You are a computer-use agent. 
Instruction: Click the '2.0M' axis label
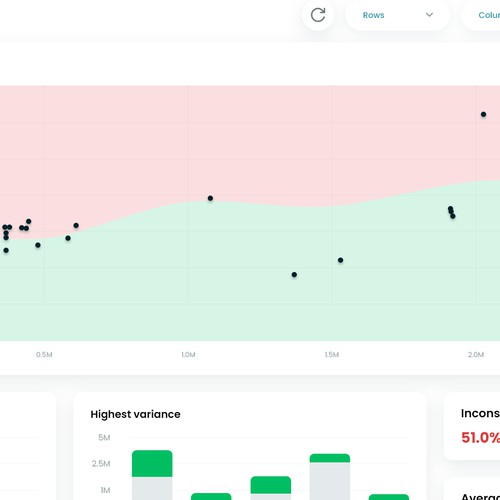[x=476, y=355]
